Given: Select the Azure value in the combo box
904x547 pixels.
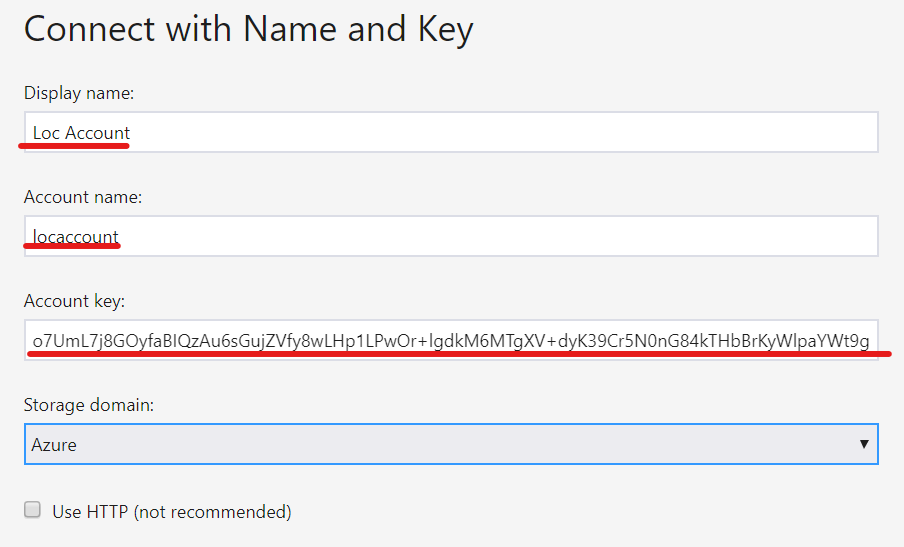Looking at the screenshot, I should pos(54,445).
